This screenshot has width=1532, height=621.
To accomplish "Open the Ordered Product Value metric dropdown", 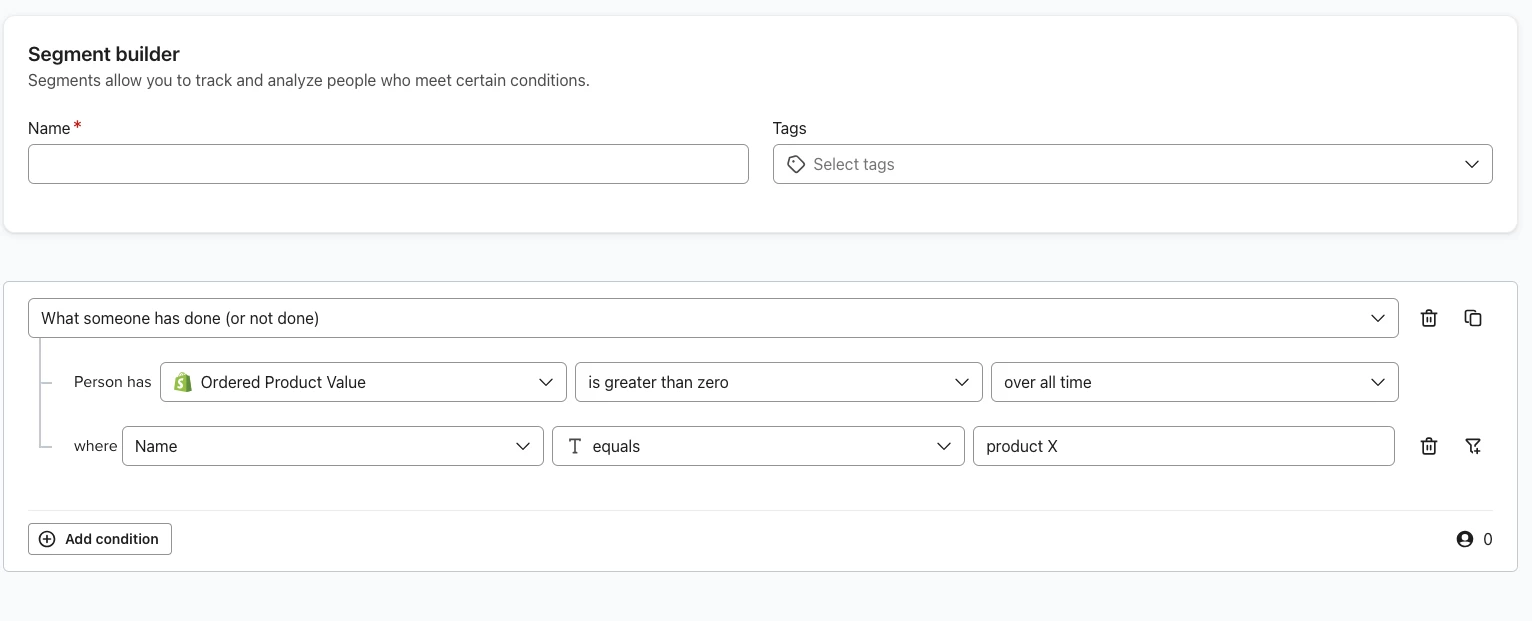I will coord(363,382).
